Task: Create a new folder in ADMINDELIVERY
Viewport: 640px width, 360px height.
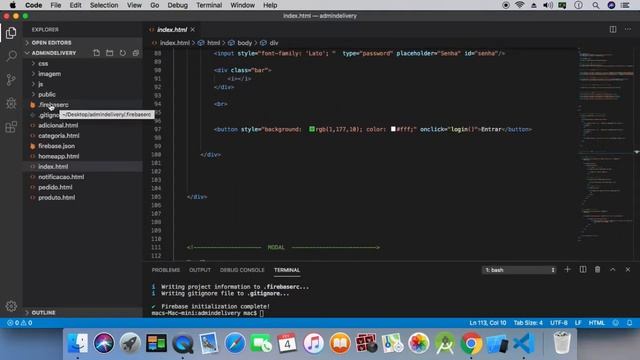Action: click(109, 53)
